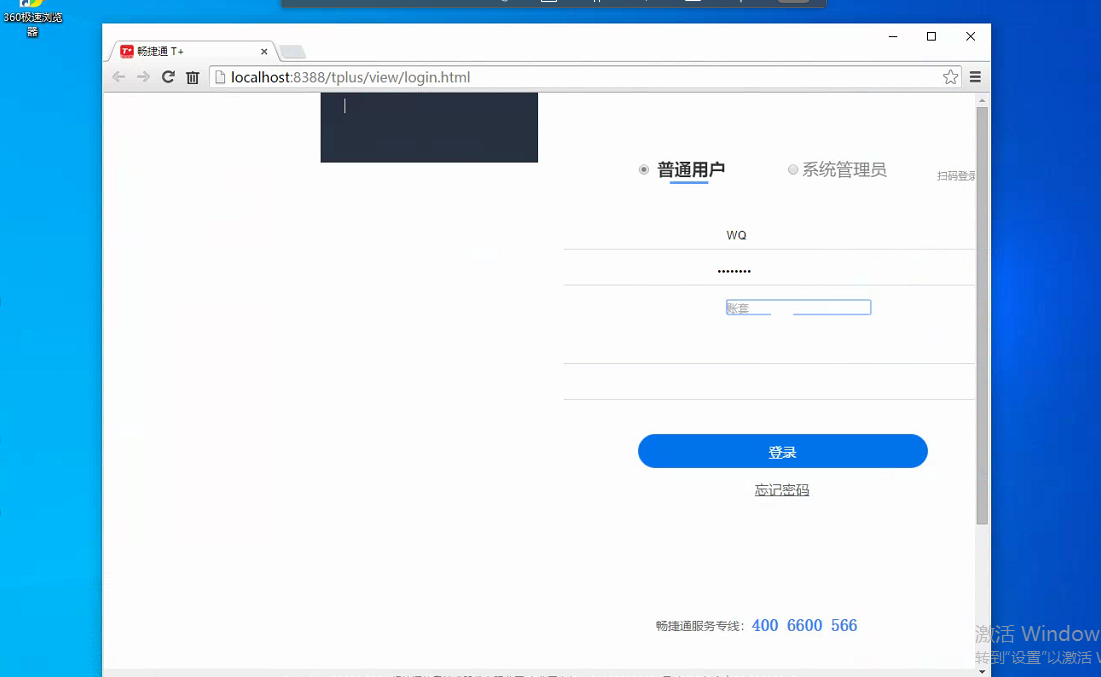Open a new browser tab

[292, 51]
